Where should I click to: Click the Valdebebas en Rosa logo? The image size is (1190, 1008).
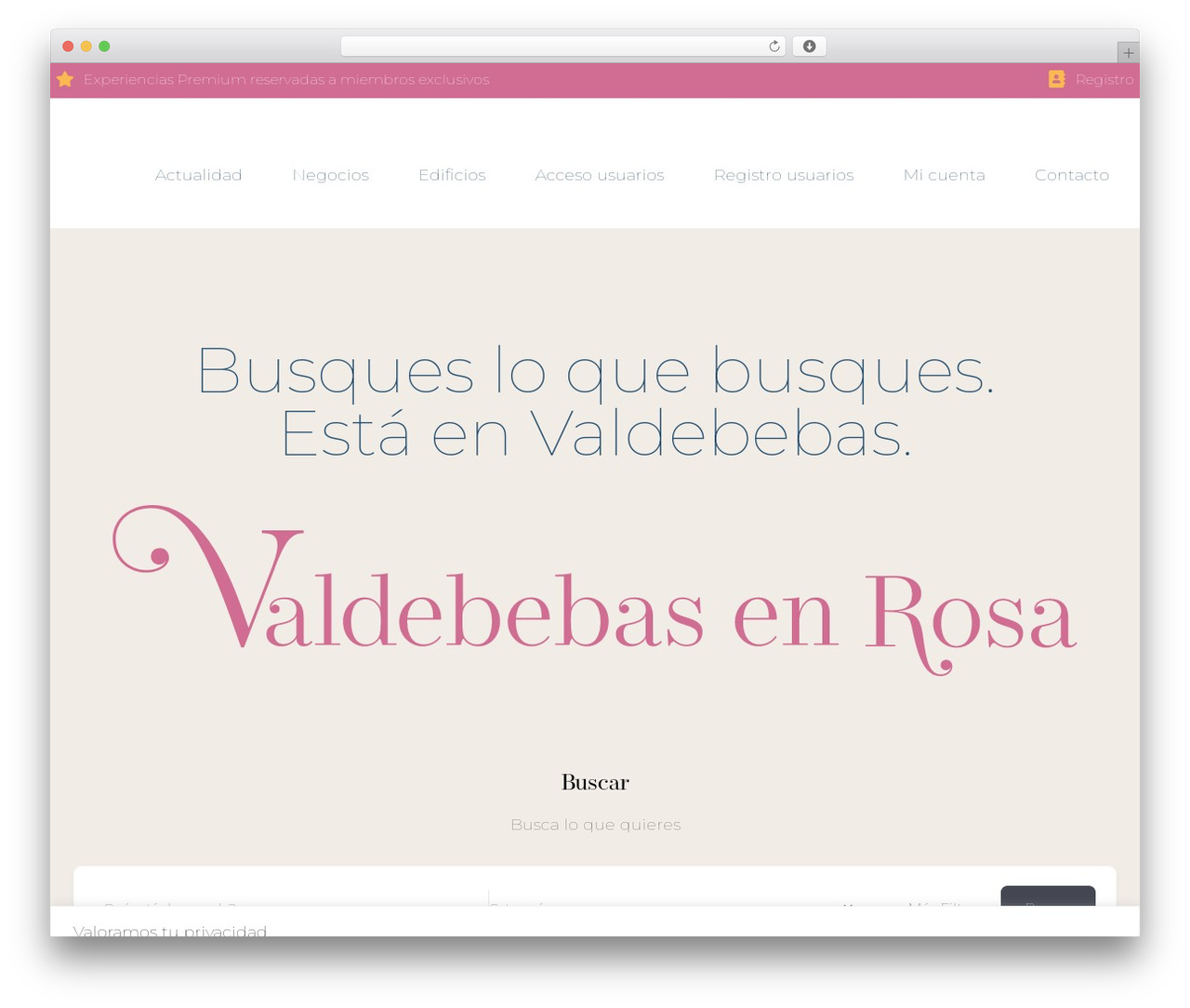[x=595, y=590]
